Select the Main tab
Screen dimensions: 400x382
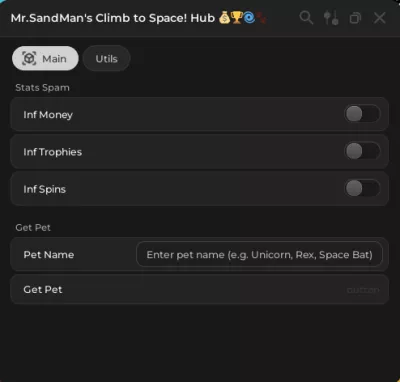[45, 59]
